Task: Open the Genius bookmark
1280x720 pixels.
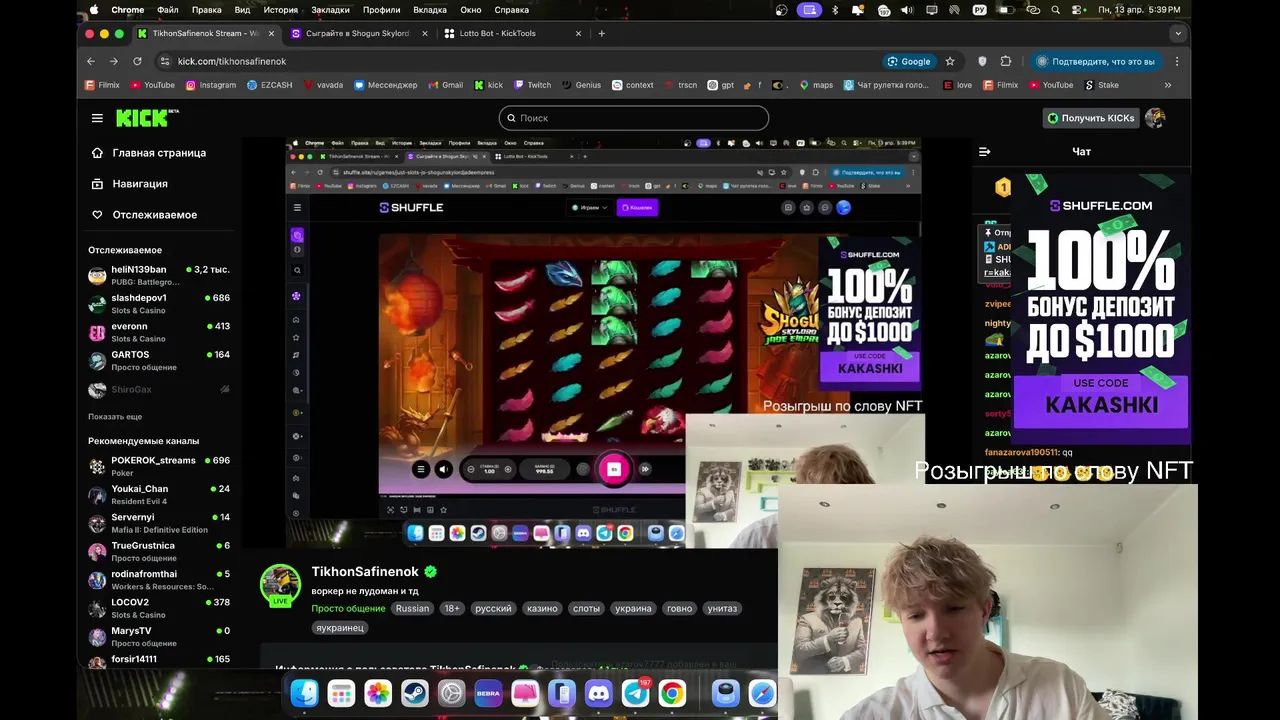Action: click(582, 85)
